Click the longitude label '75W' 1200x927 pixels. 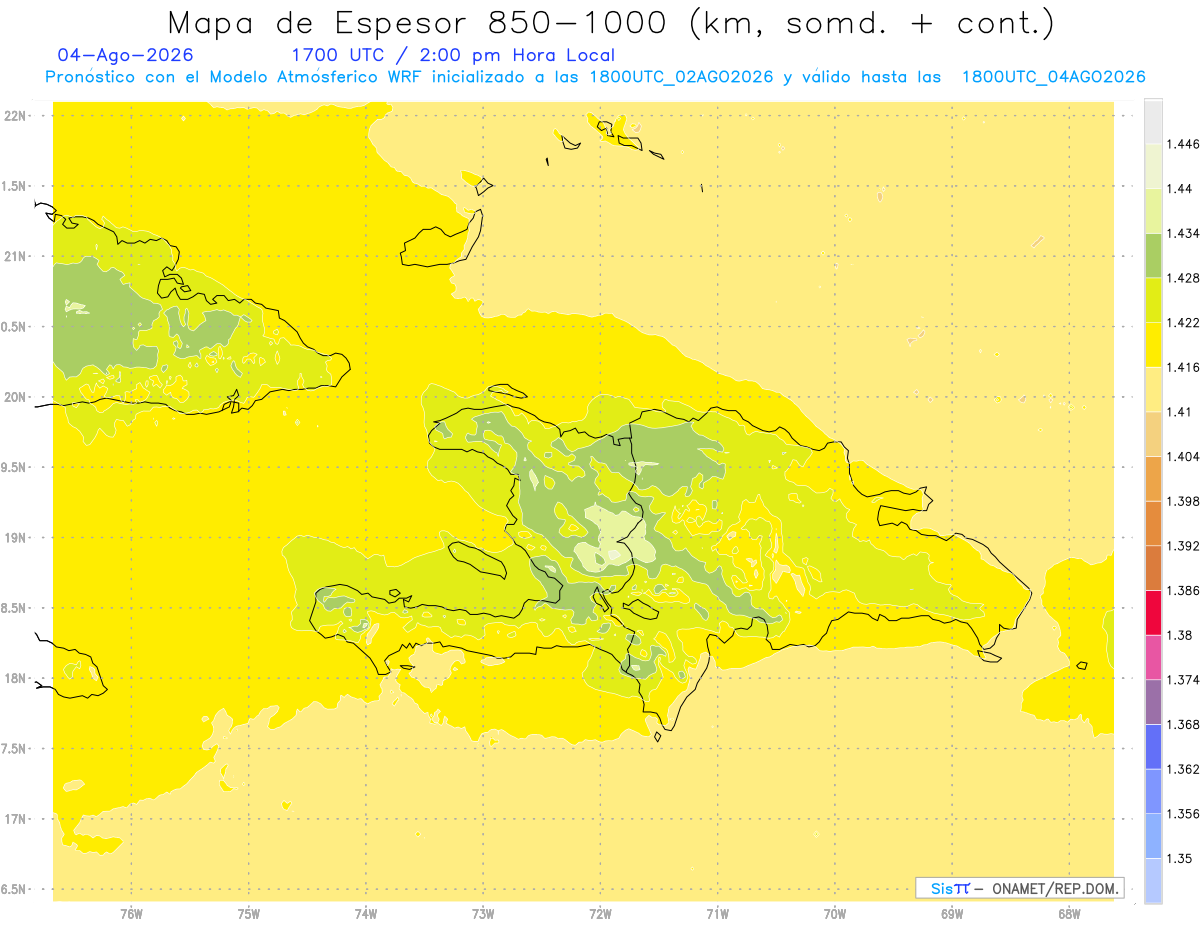coord(248,913)
